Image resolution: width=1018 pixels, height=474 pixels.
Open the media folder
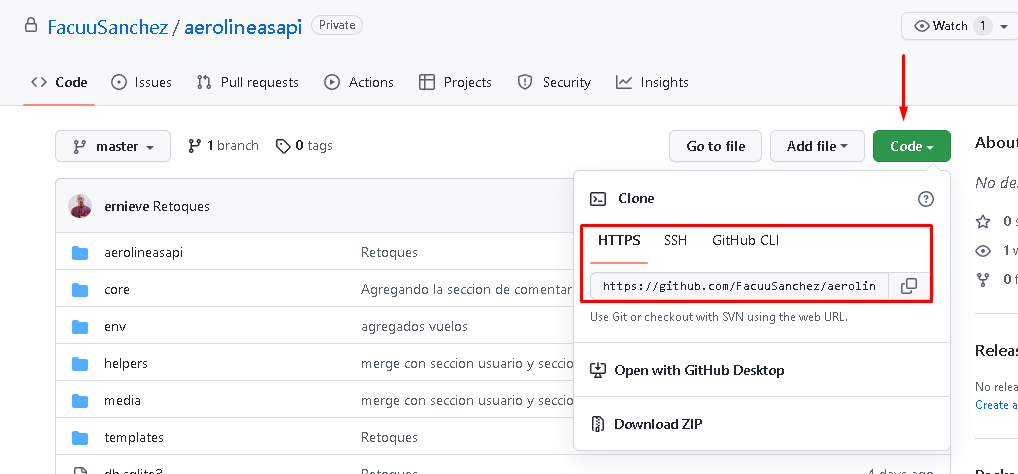[122, 401]
